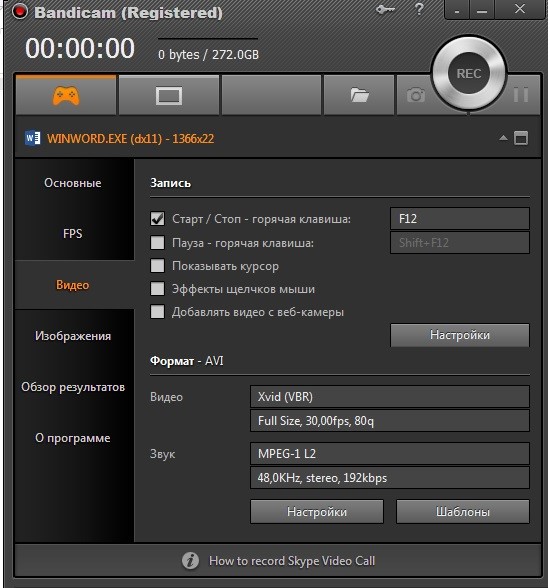This screenshot has width=548, height=588.
Task: Open the output folder icon tab
Action: click(359, 95)
